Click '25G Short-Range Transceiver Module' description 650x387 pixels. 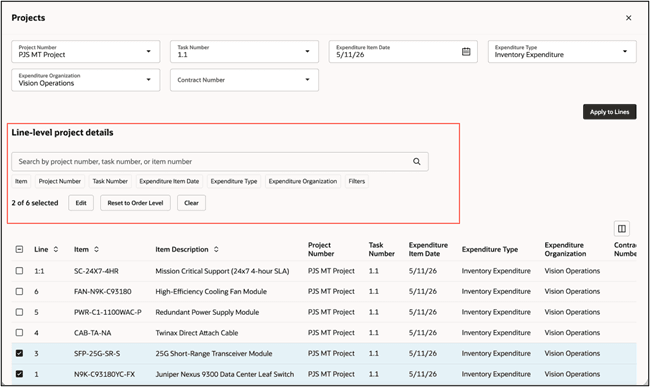214,353
